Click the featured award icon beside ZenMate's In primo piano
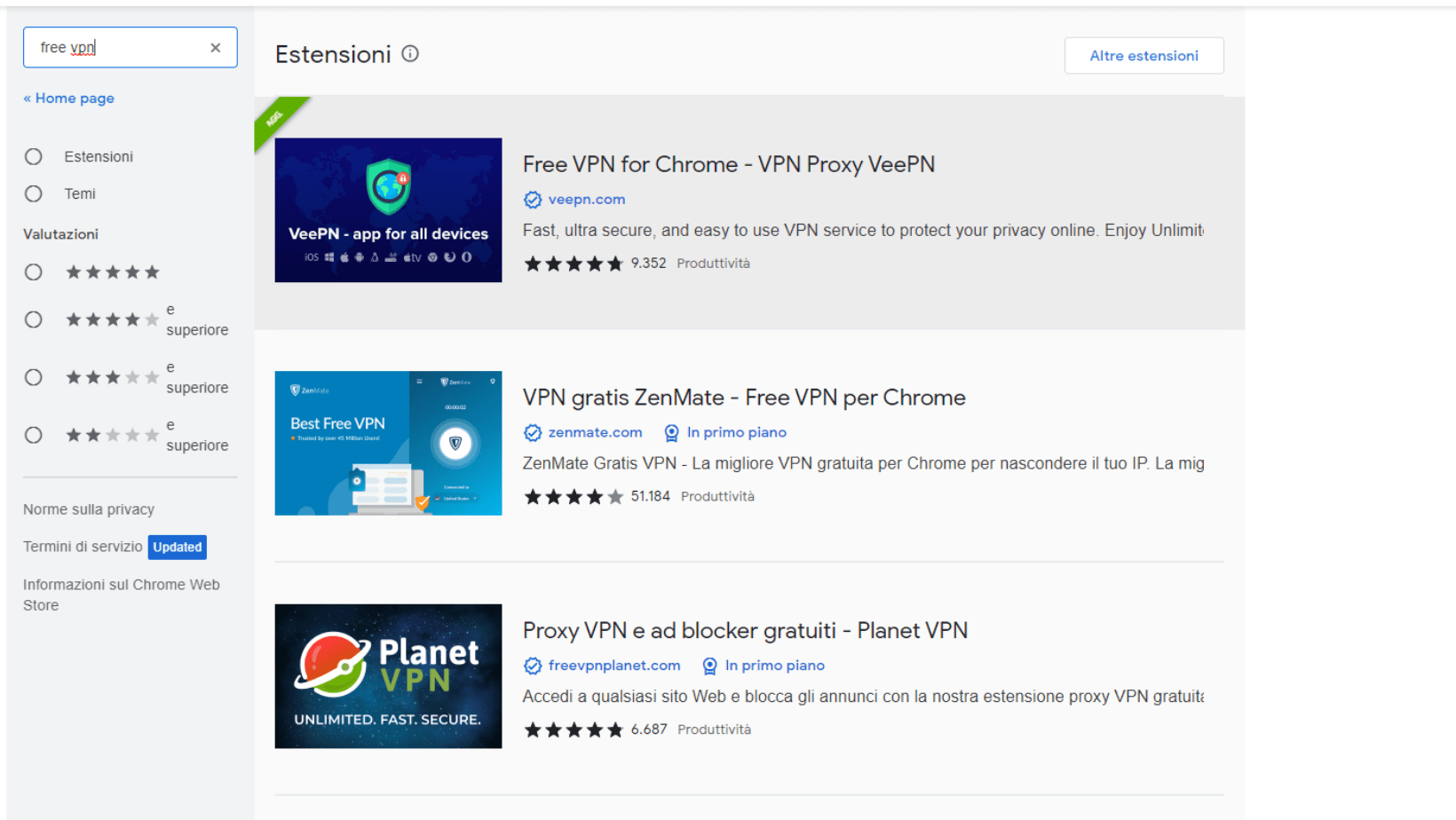1456x820 pixels. pyautogui.click(x=672, y=432)
